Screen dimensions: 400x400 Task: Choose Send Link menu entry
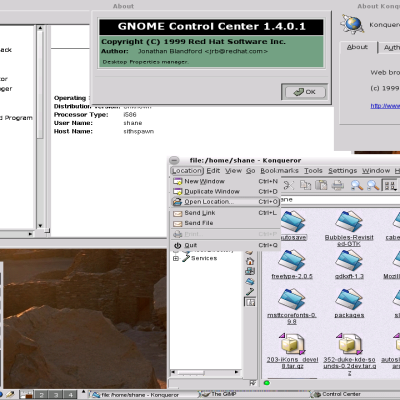[225, 213]
